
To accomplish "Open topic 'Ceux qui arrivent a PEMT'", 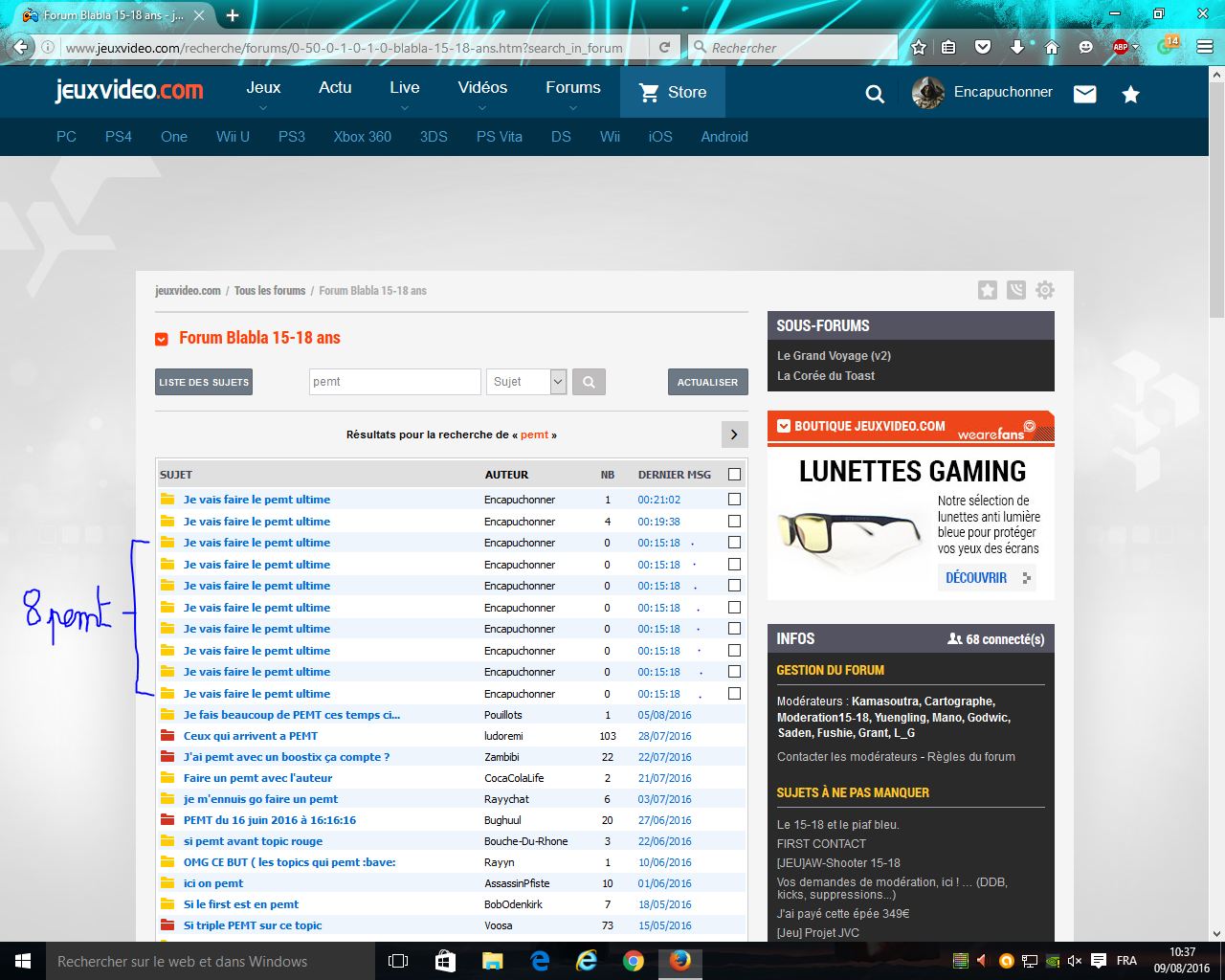I will point(251,736).
